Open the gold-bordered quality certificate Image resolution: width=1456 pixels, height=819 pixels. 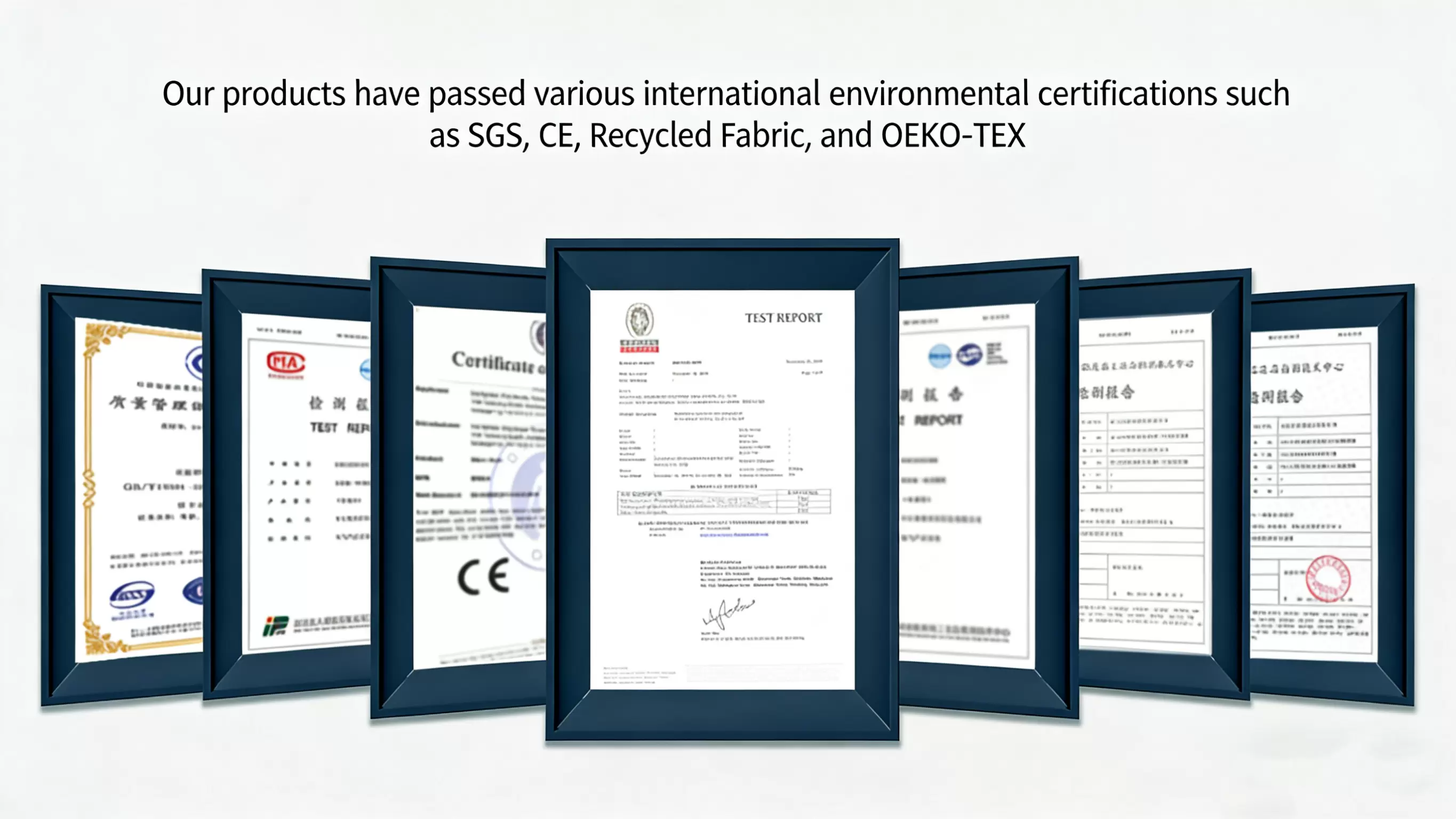pos(139,487)
